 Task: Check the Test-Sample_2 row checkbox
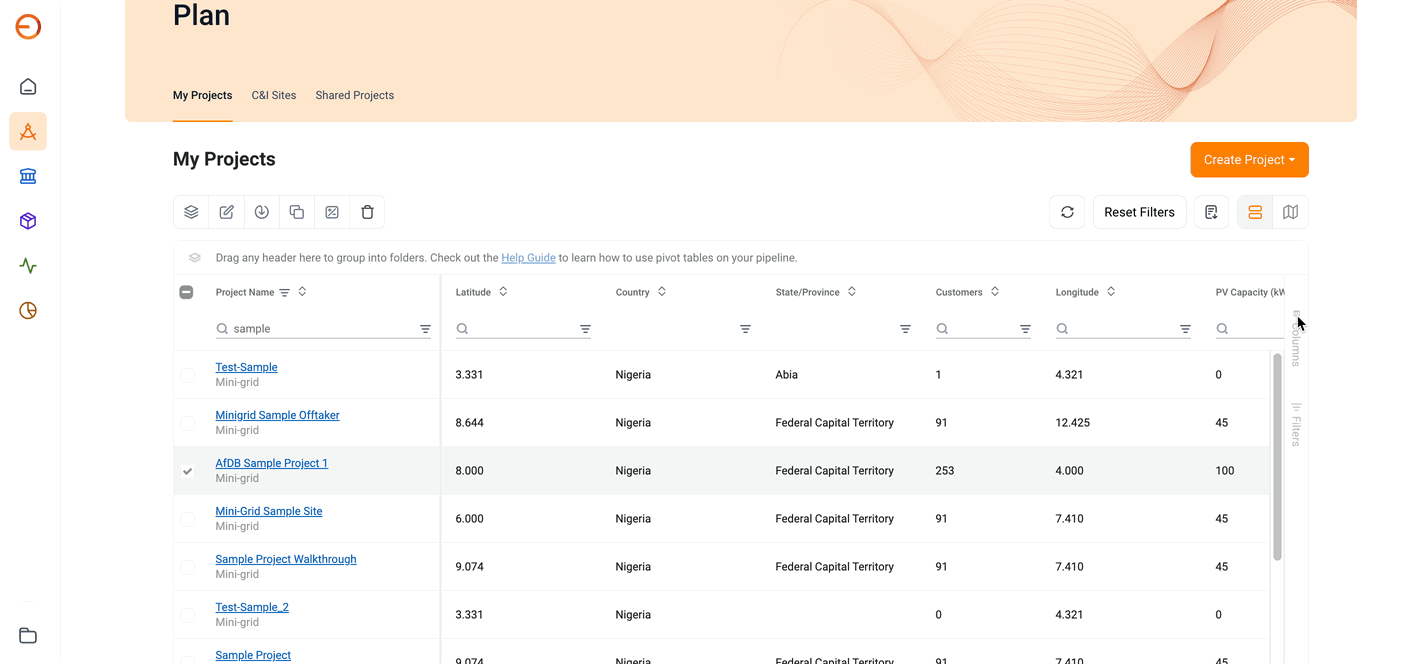pyautogui.click(x=187, y=615)
